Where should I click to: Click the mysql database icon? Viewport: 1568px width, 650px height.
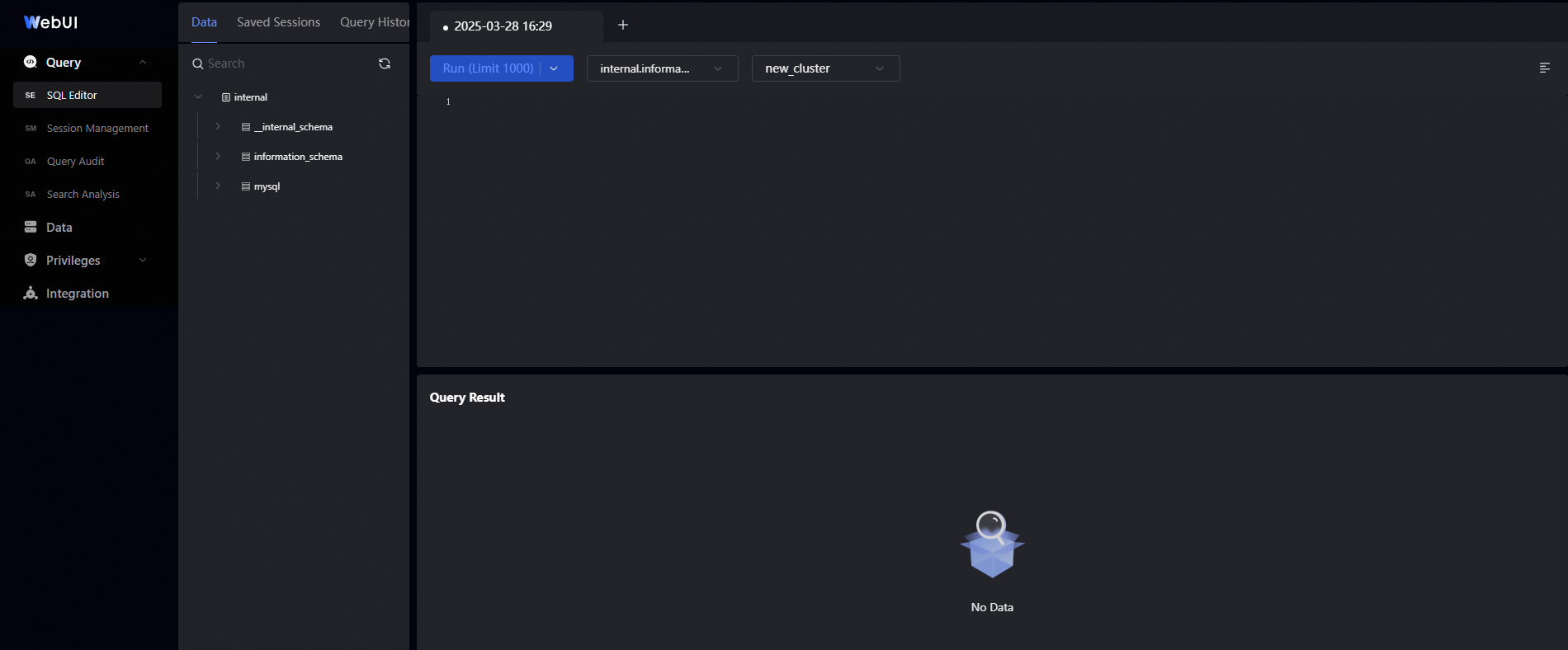245,186
